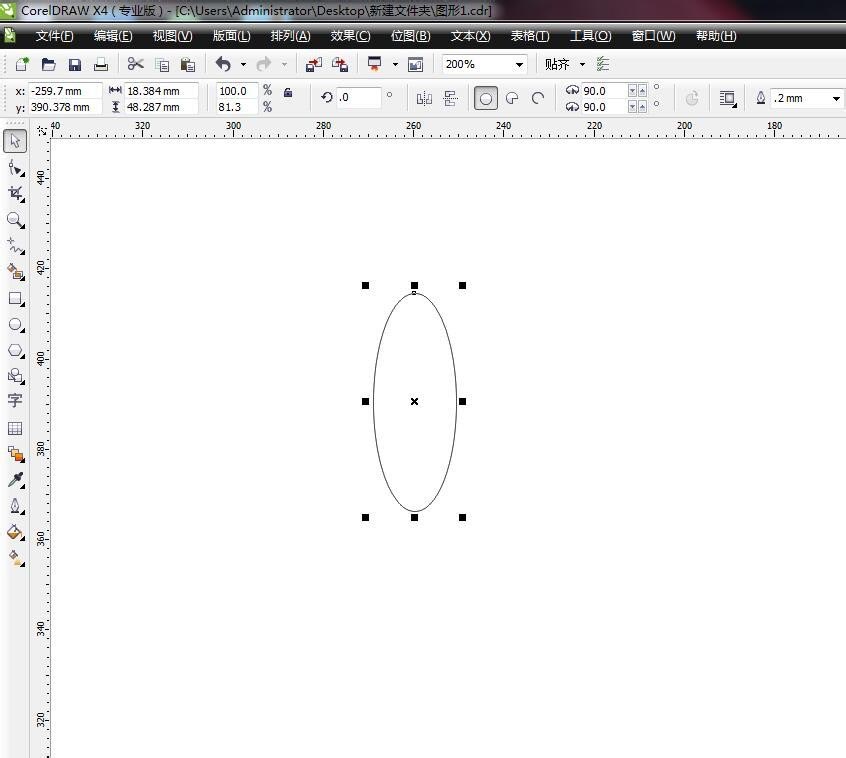Expand the snap to (贴齐) dropdown
Screen dimensions: 846x758
pos(582,64)
